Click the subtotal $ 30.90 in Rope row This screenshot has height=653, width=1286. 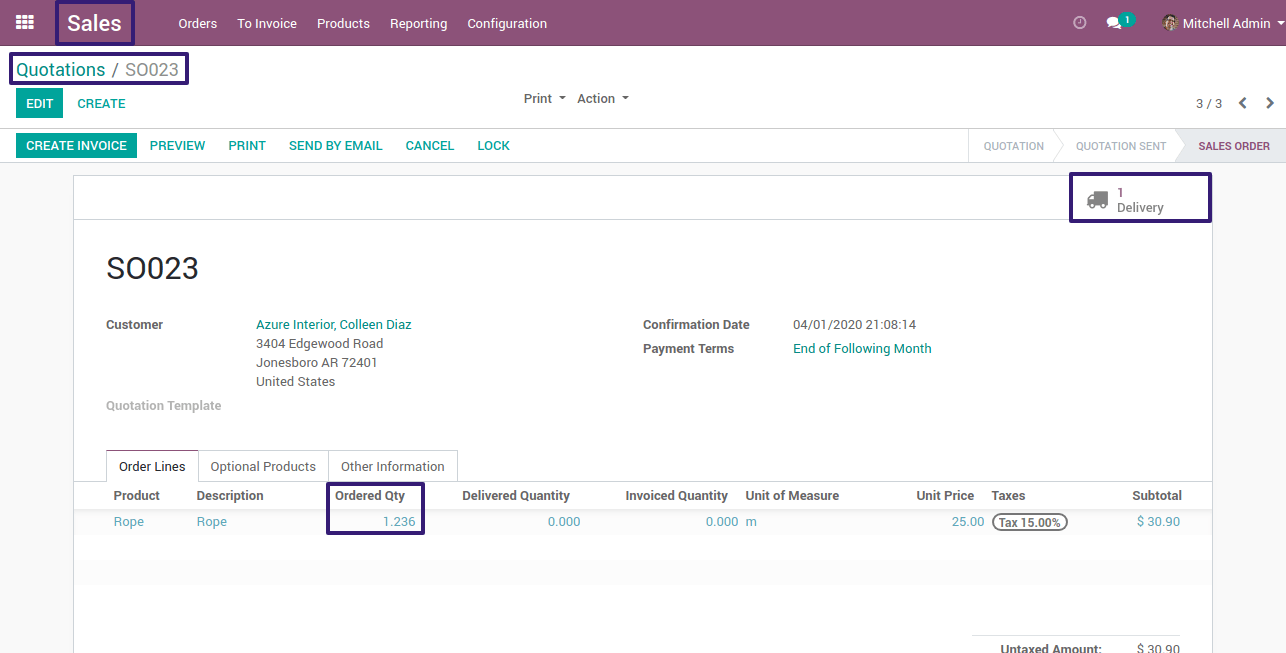(1158, 522)
